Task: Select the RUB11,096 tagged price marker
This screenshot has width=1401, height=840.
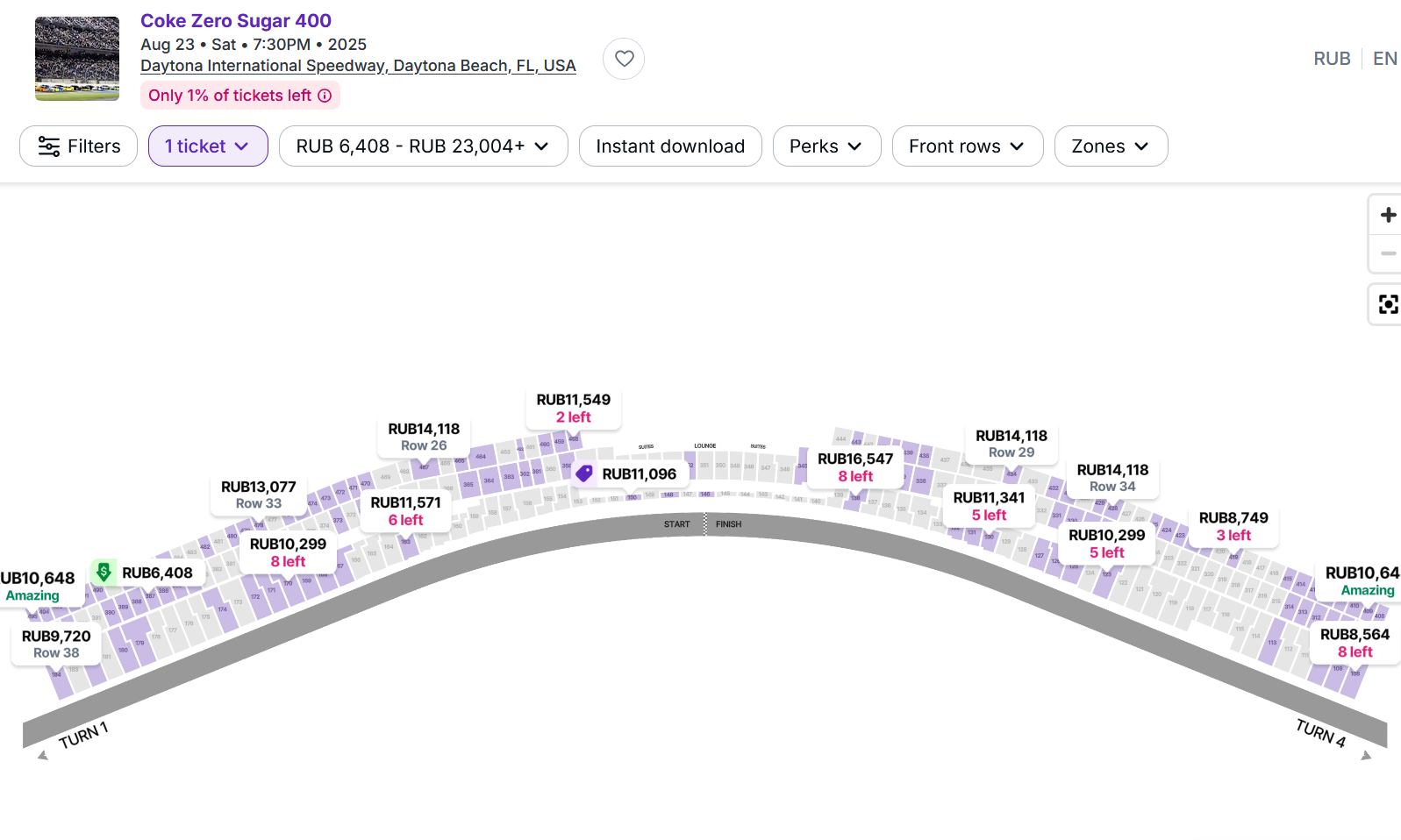Action: coord(630,474)
